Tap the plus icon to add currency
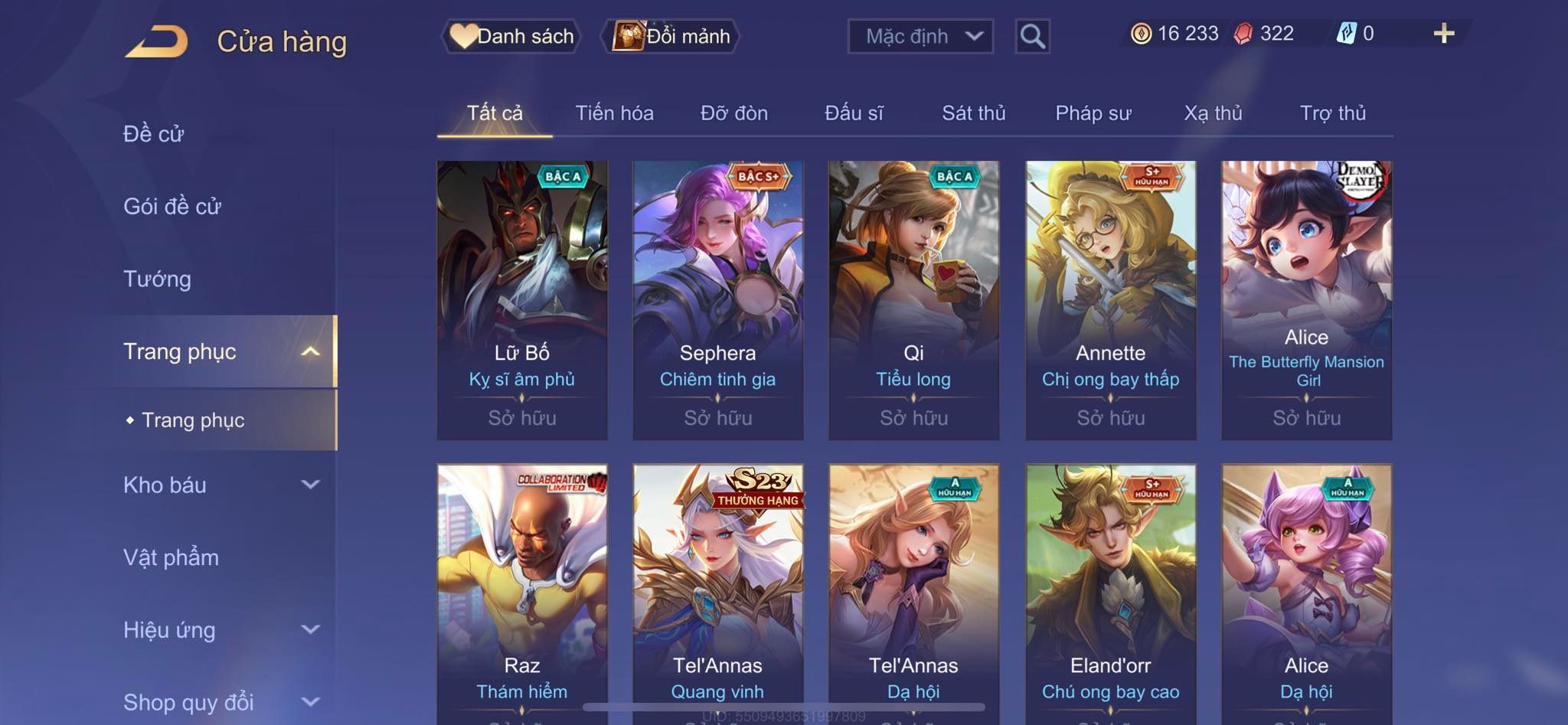The height and width of the screenshot is (725, 1568). tap(1443, 33)
